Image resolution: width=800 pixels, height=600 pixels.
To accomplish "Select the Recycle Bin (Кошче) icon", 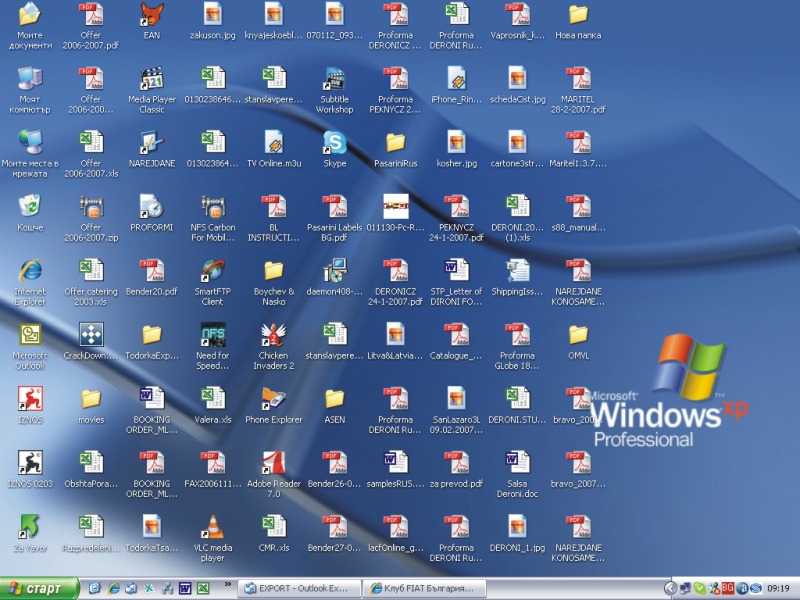I will coord(30,207).
